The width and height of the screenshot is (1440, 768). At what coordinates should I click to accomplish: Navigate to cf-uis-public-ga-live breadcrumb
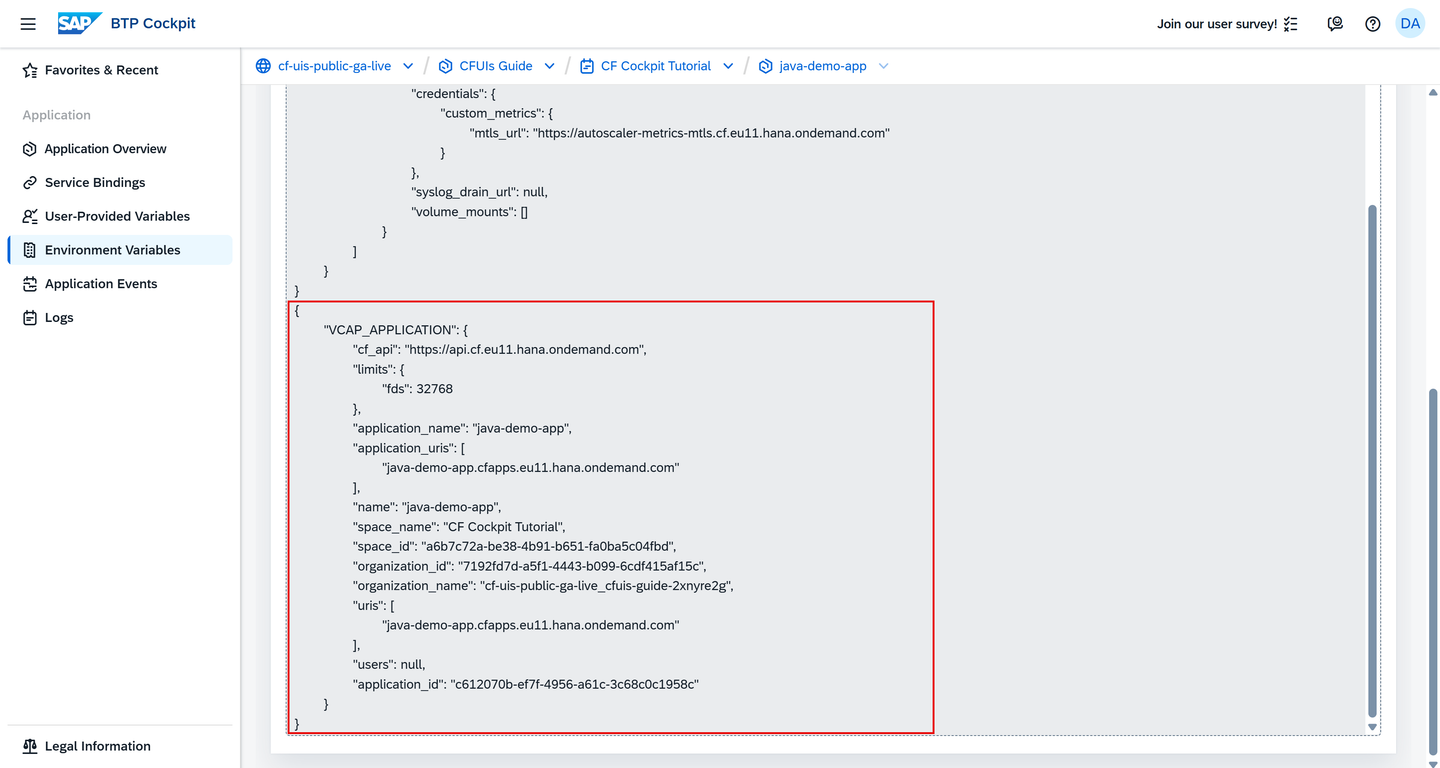tap(334, 66)
